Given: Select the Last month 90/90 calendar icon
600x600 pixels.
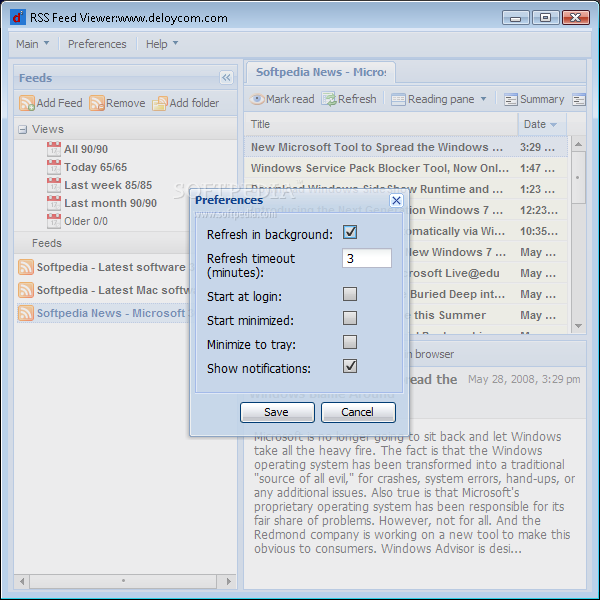Looking at the screenshot, I should click(x=54, y=203).
